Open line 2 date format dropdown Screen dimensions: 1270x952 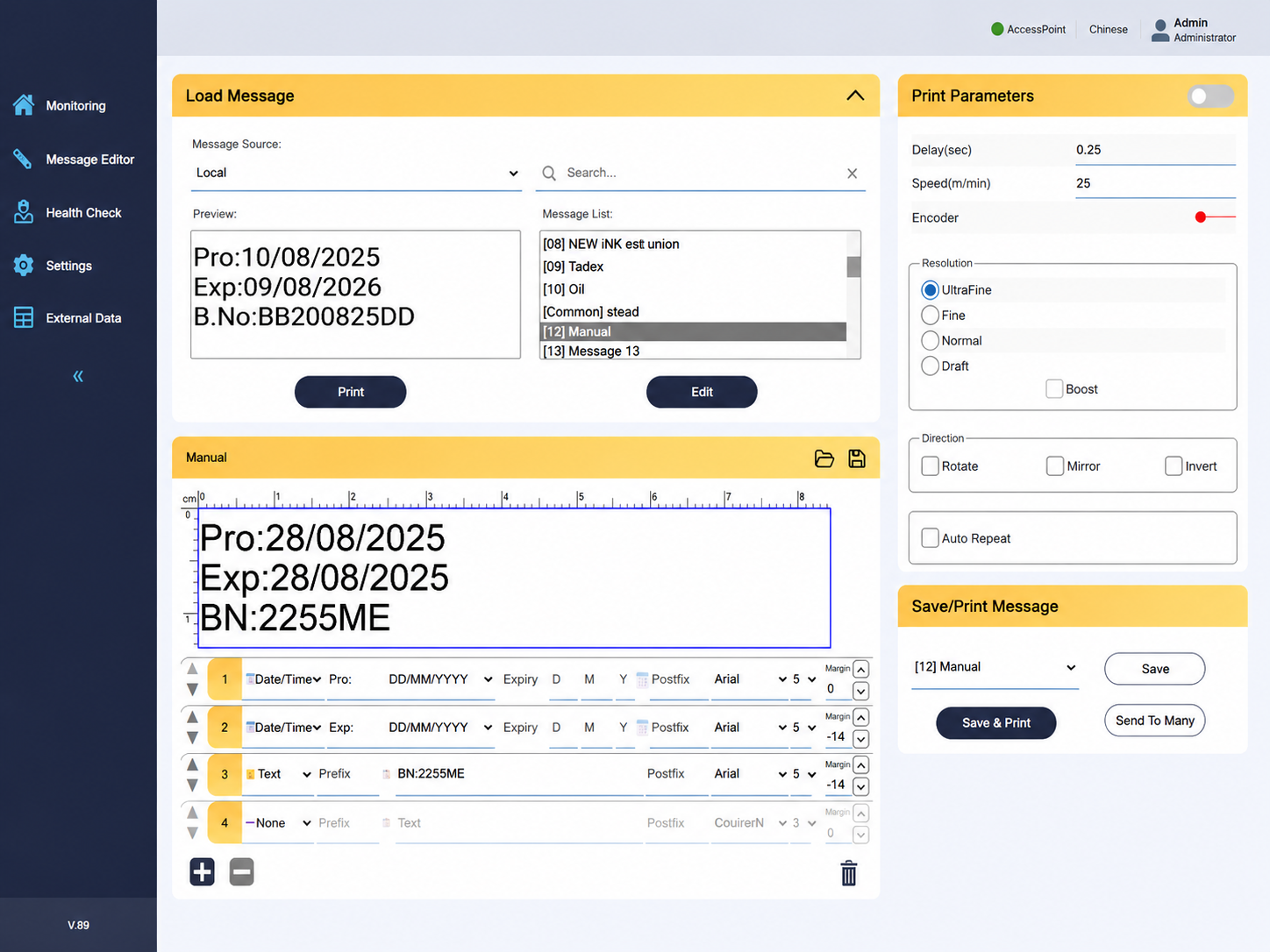440,728
